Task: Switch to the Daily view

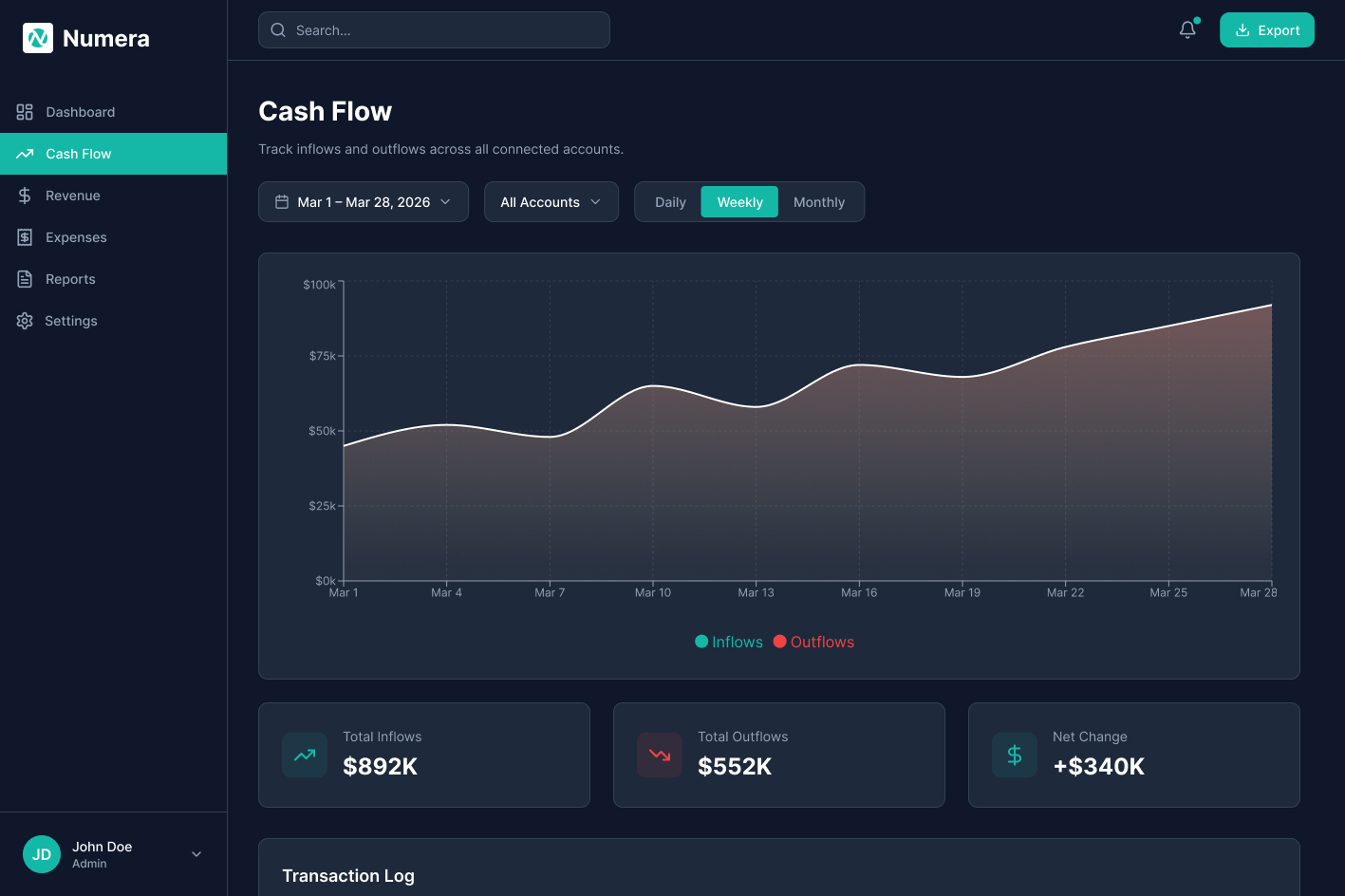Action: point(670,202)
